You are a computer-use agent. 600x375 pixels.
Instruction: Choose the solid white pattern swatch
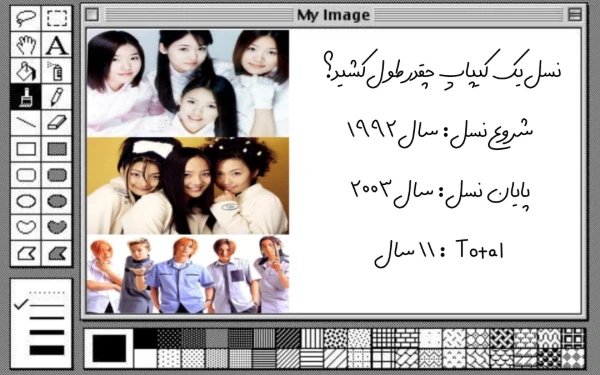[x=146, y=358]
